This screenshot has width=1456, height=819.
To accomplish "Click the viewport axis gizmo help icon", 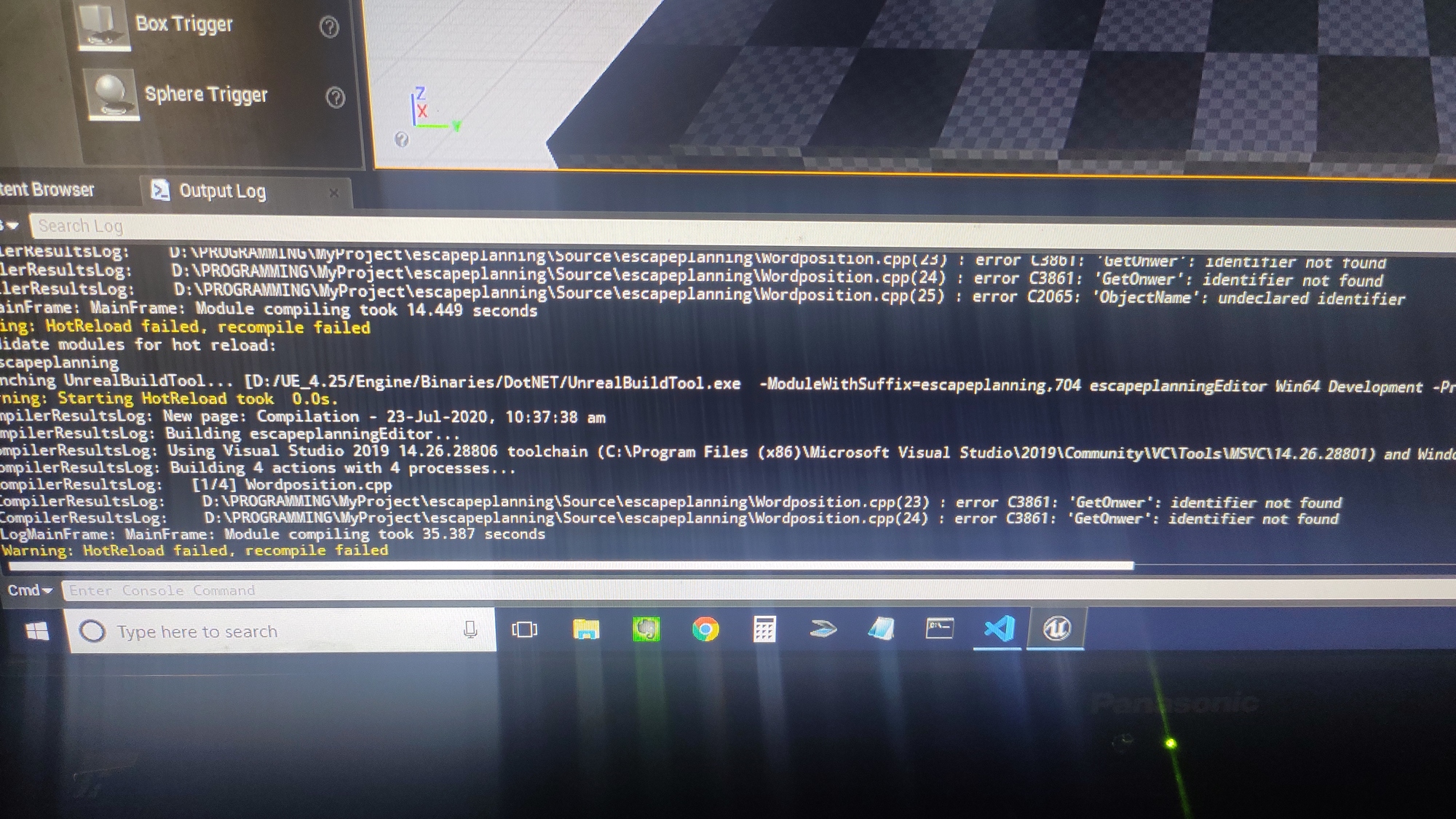I will 401,139.
